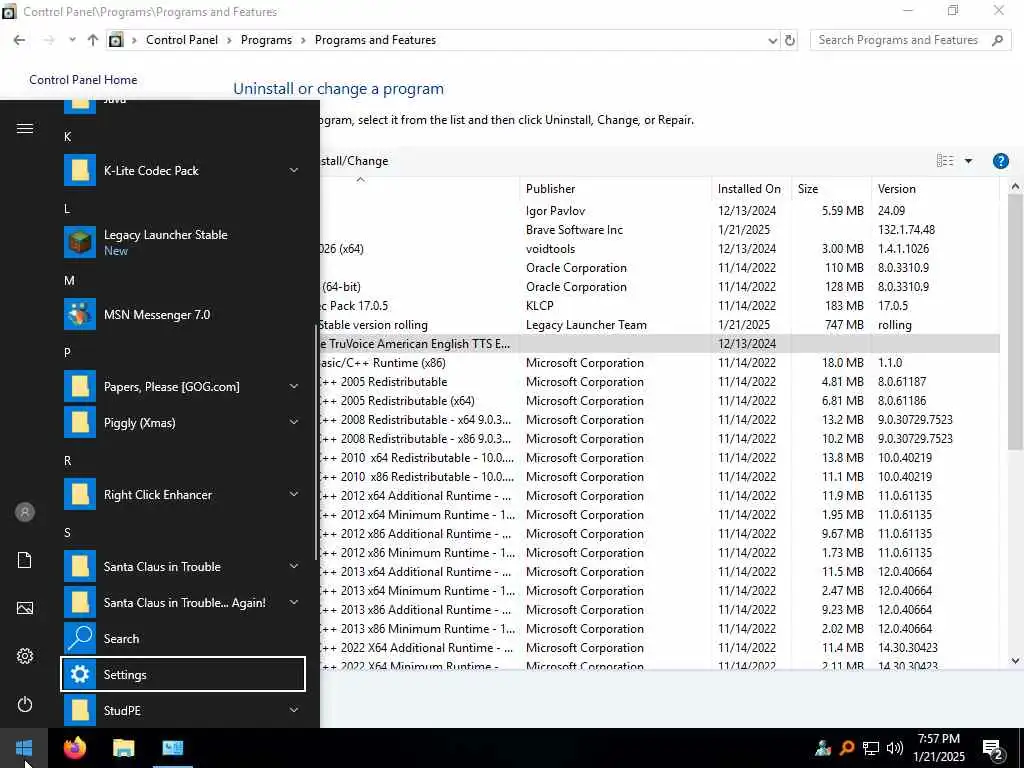This screenshot has width=1024, height=768.
Task: Click the Refresh button in address bar
Action: pos(790,40)
